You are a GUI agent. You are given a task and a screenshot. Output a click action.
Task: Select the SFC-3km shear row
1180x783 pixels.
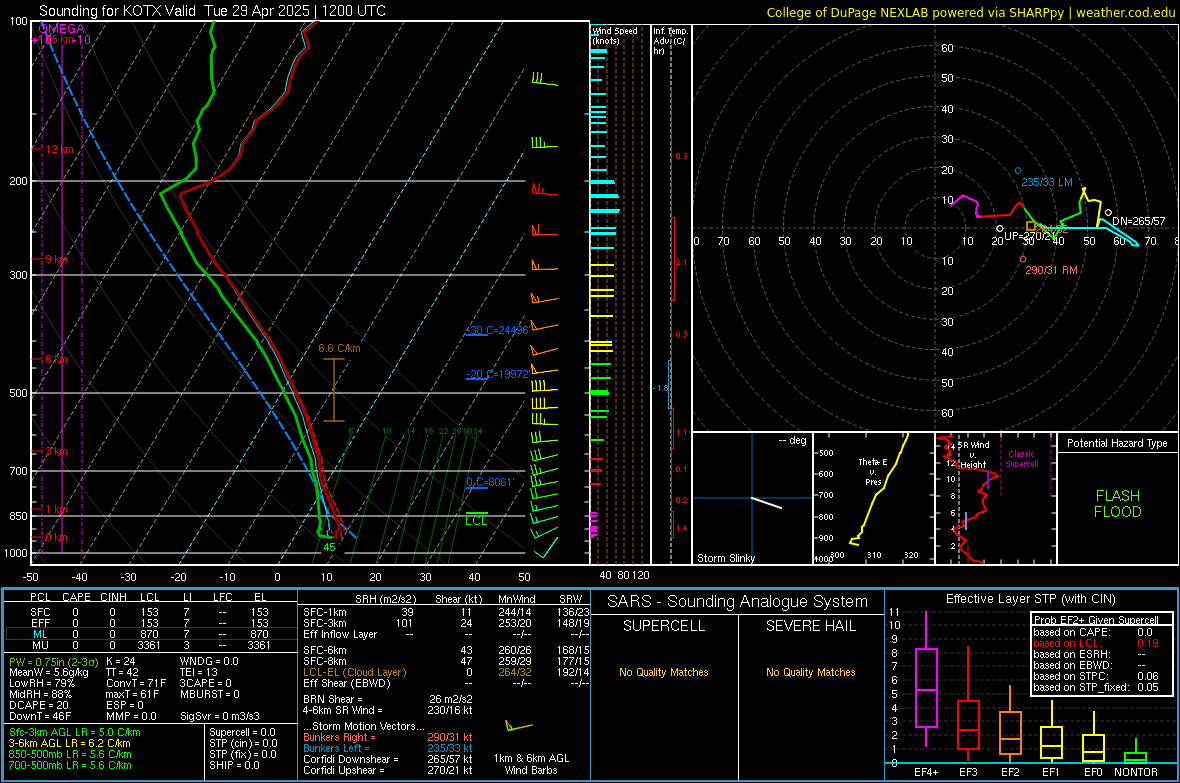click(x=446, y=623)
